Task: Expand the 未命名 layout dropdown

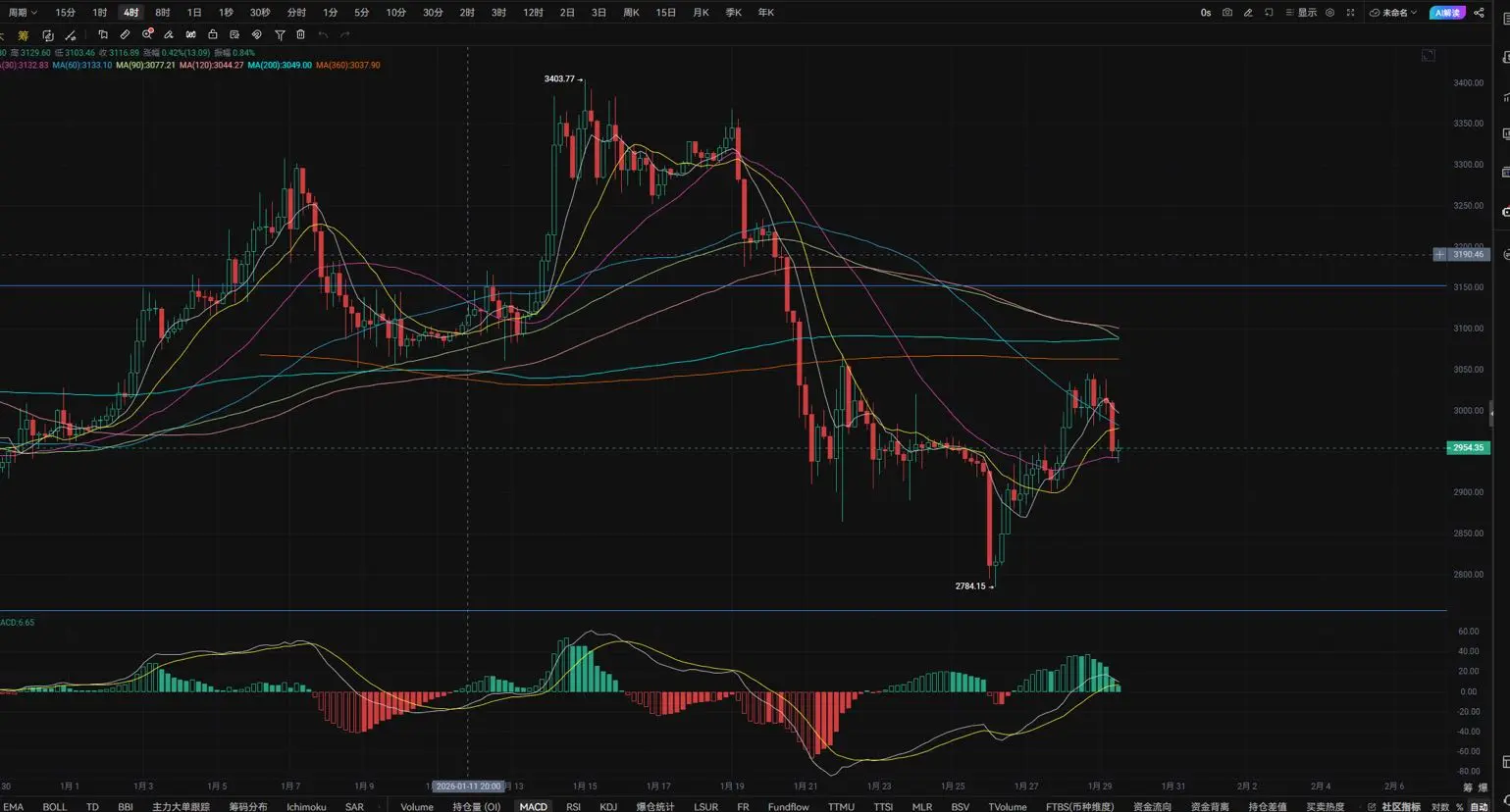Action: pyautogui.click(x=1393, y=13)
